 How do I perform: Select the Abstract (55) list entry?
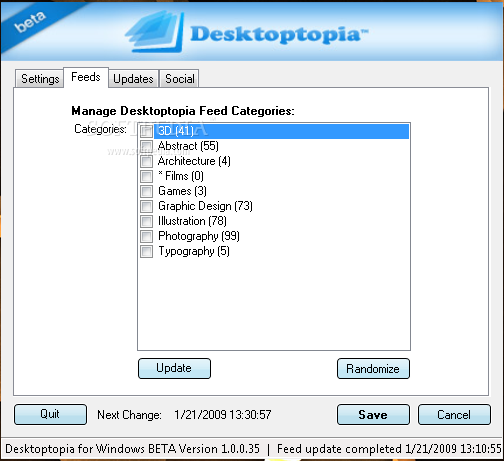[188, 146]
